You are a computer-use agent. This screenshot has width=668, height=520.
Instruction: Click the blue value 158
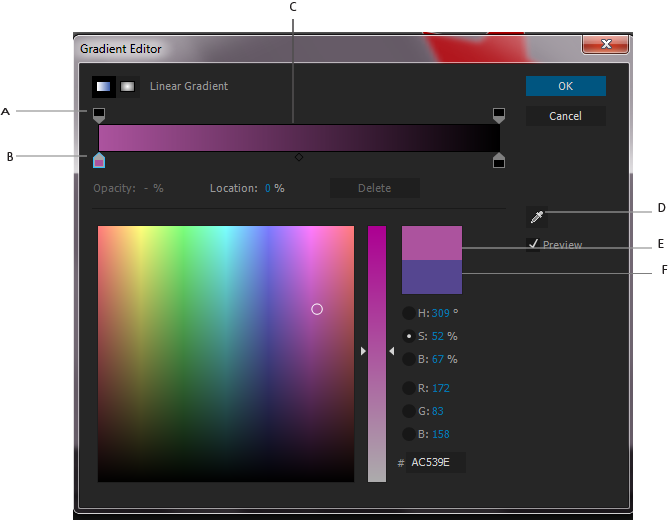tap(441, 434)
